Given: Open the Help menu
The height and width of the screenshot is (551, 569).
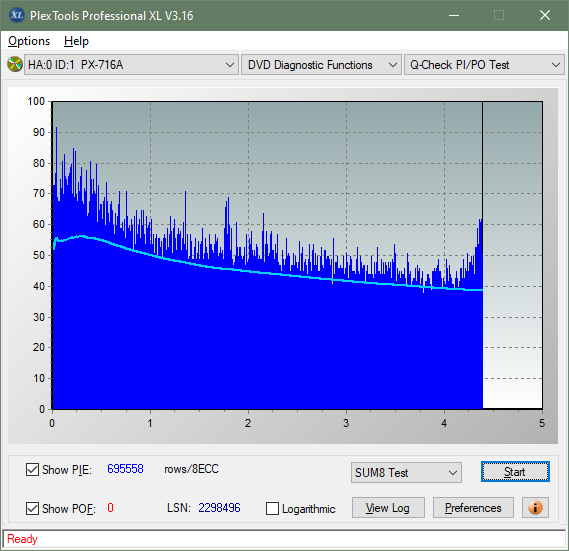Looking at the screenshot, I should click(76, 41).
